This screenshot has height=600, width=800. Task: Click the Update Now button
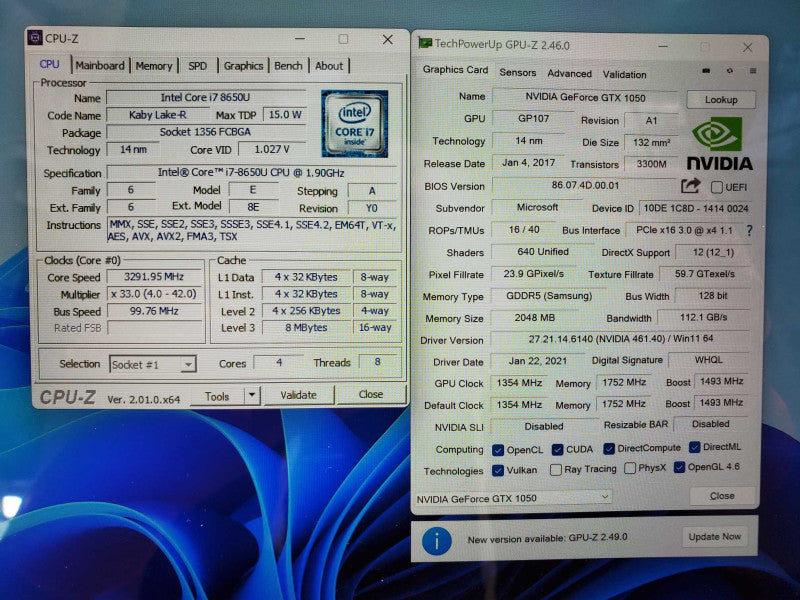click(x=714, y=537)
